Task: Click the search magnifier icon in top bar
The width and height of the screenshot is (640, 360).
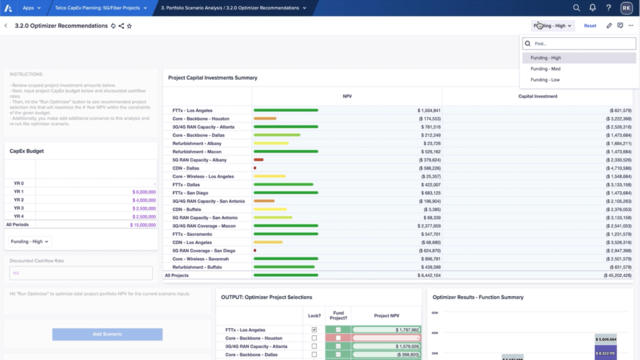Action: click(576, 8)
